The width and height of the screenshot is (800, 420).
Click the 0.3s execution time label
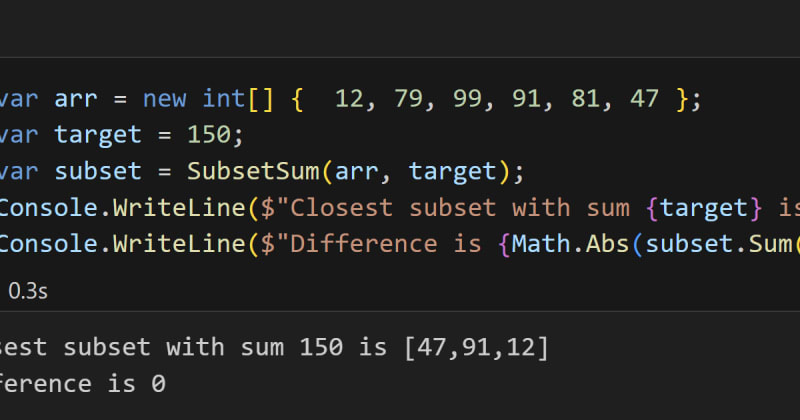click(28, 291)
